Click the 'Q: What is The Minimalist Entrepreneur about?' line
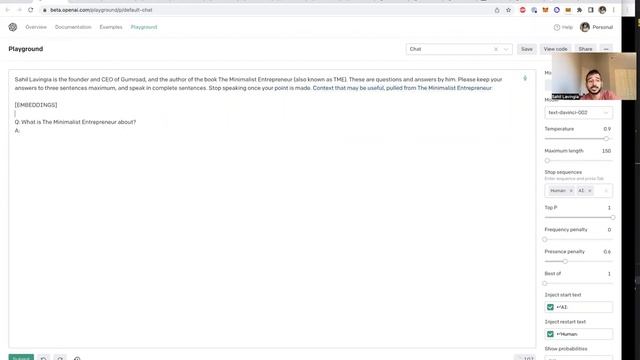Viewport: 640px width, 360px height. pos(75,122)
